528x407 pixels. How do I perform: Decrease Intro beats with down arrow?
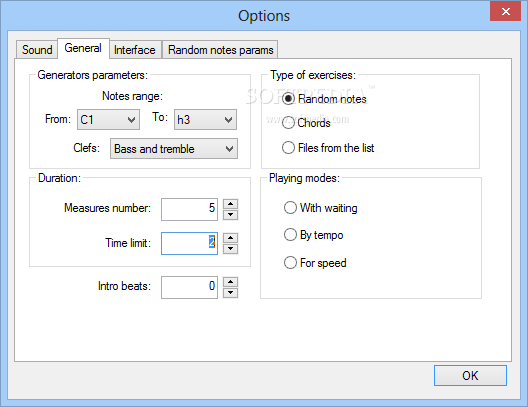coord(231,293)
